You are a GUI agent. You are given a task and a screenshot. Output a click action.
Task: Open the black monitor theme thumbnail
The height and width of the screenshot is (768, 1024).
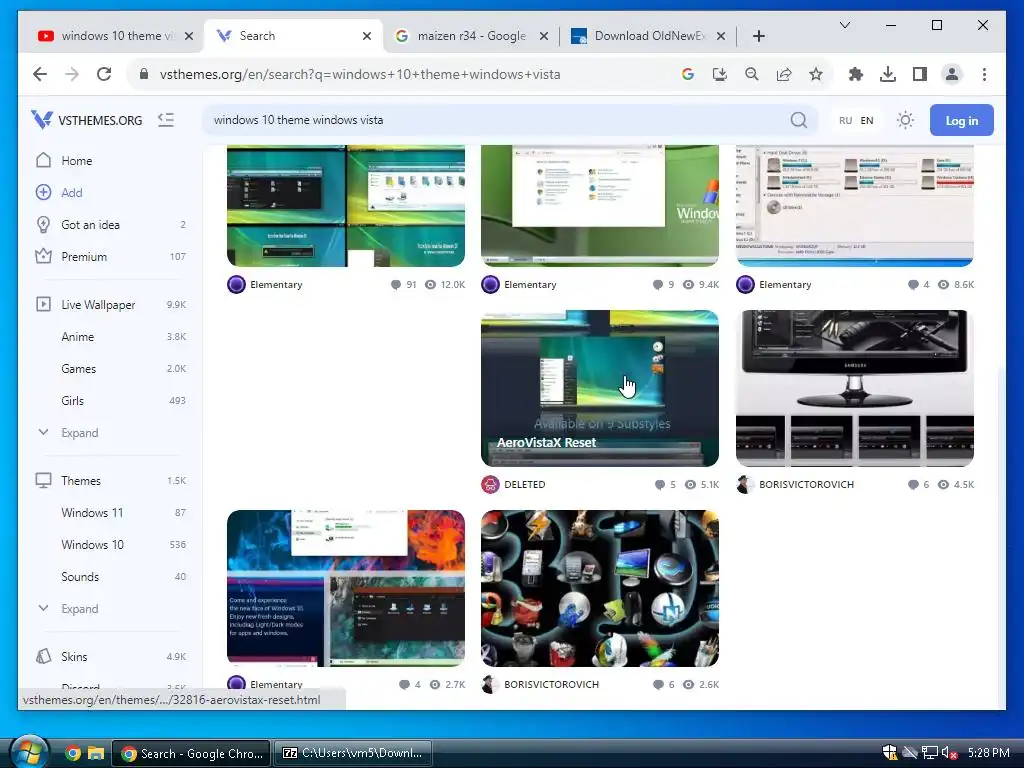[854, 388]
